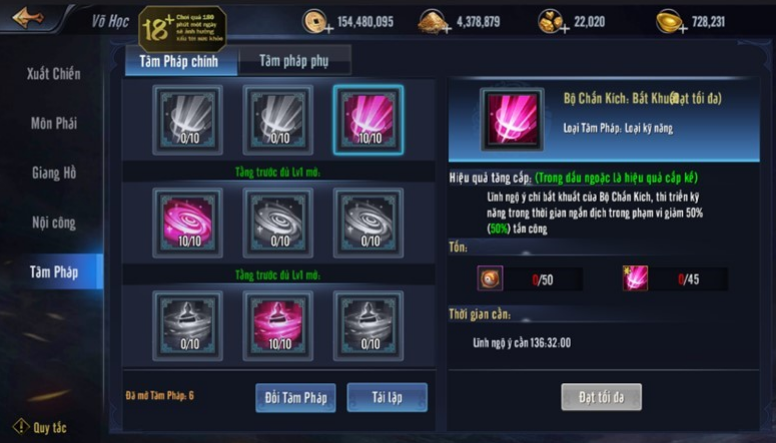The image size is (776, 443).
Task: Tap the back arrow icon
Action: 28,18
